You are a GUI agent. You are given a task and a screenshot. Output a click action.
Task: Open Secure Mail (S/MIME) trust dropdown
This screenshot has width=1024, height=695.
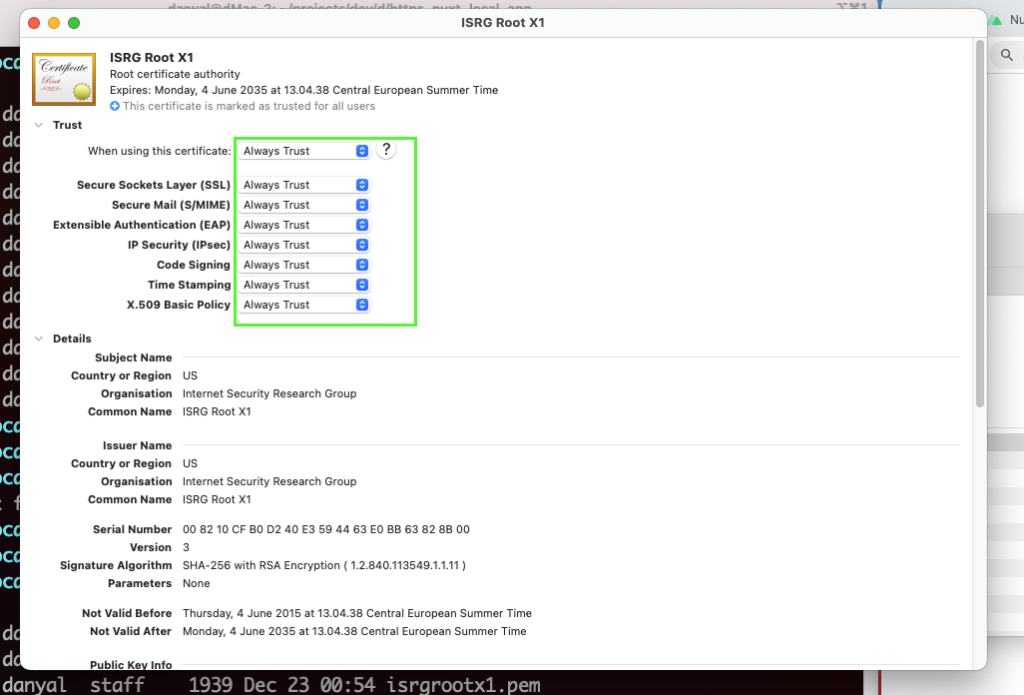coord(304,205)
